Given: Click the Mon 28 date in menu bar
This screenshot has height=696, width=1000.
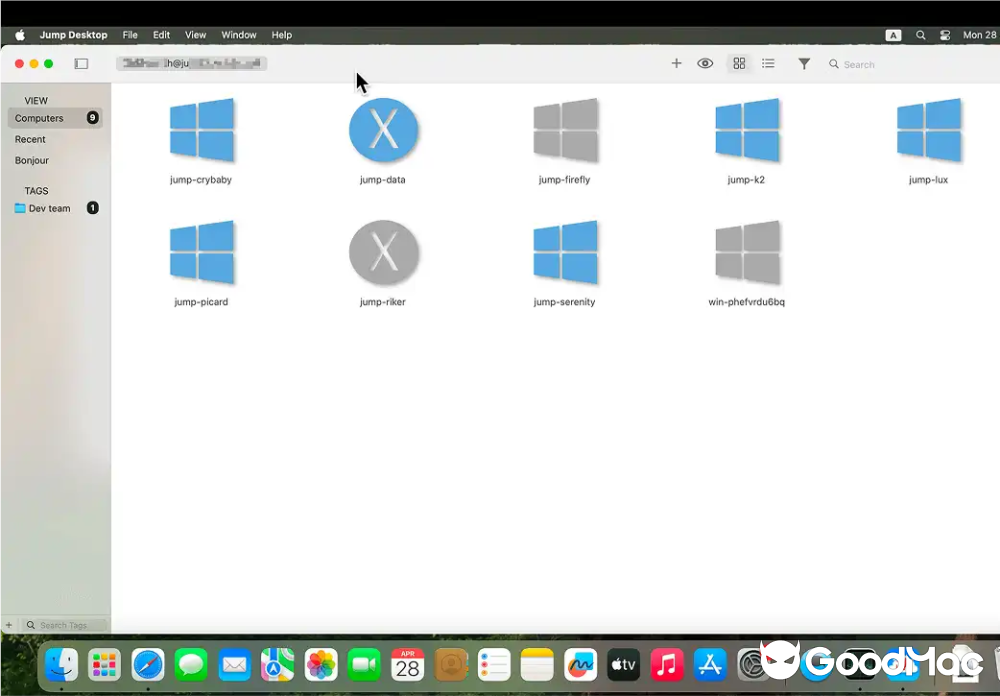Looking at the screenshot, I should pyautogui.click(x=980, y=35).
